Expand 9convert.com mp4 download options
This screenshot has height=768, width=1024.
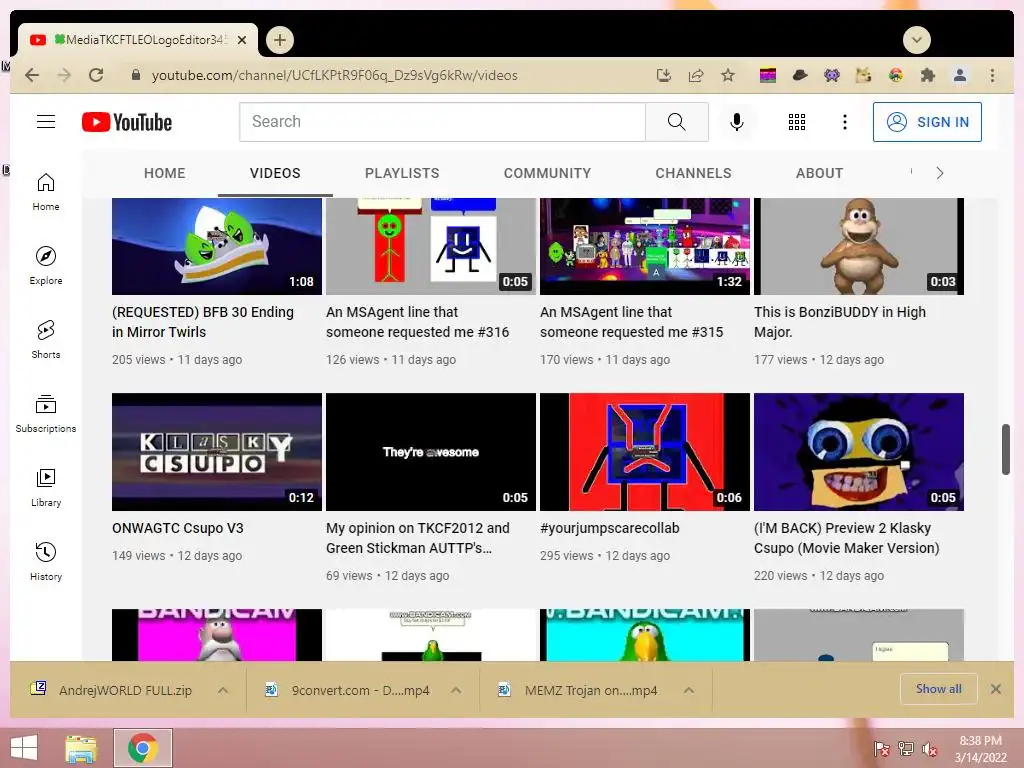click(456, 690)
